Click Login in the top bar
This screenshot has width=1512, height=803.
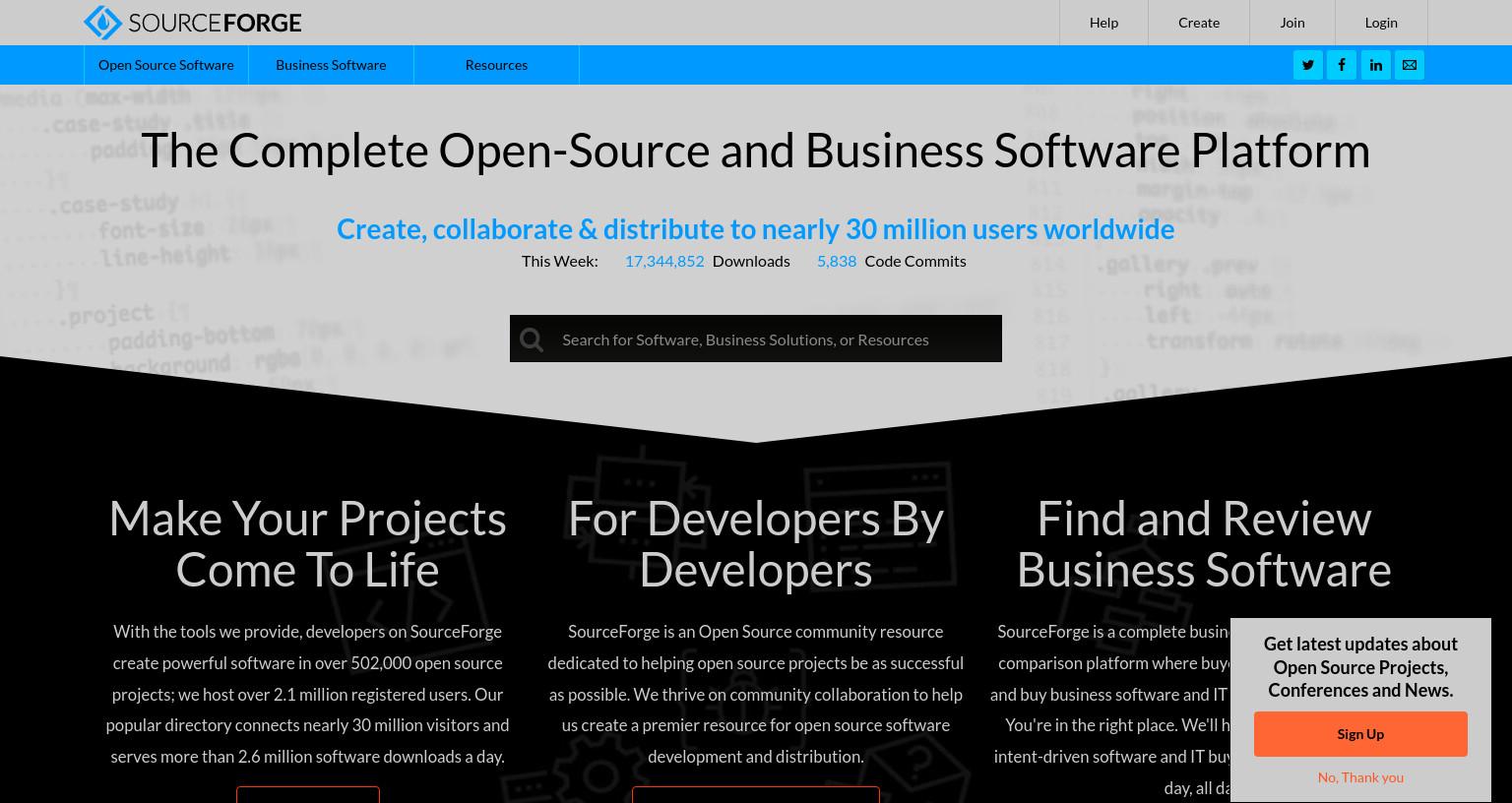pos(1381,23)
